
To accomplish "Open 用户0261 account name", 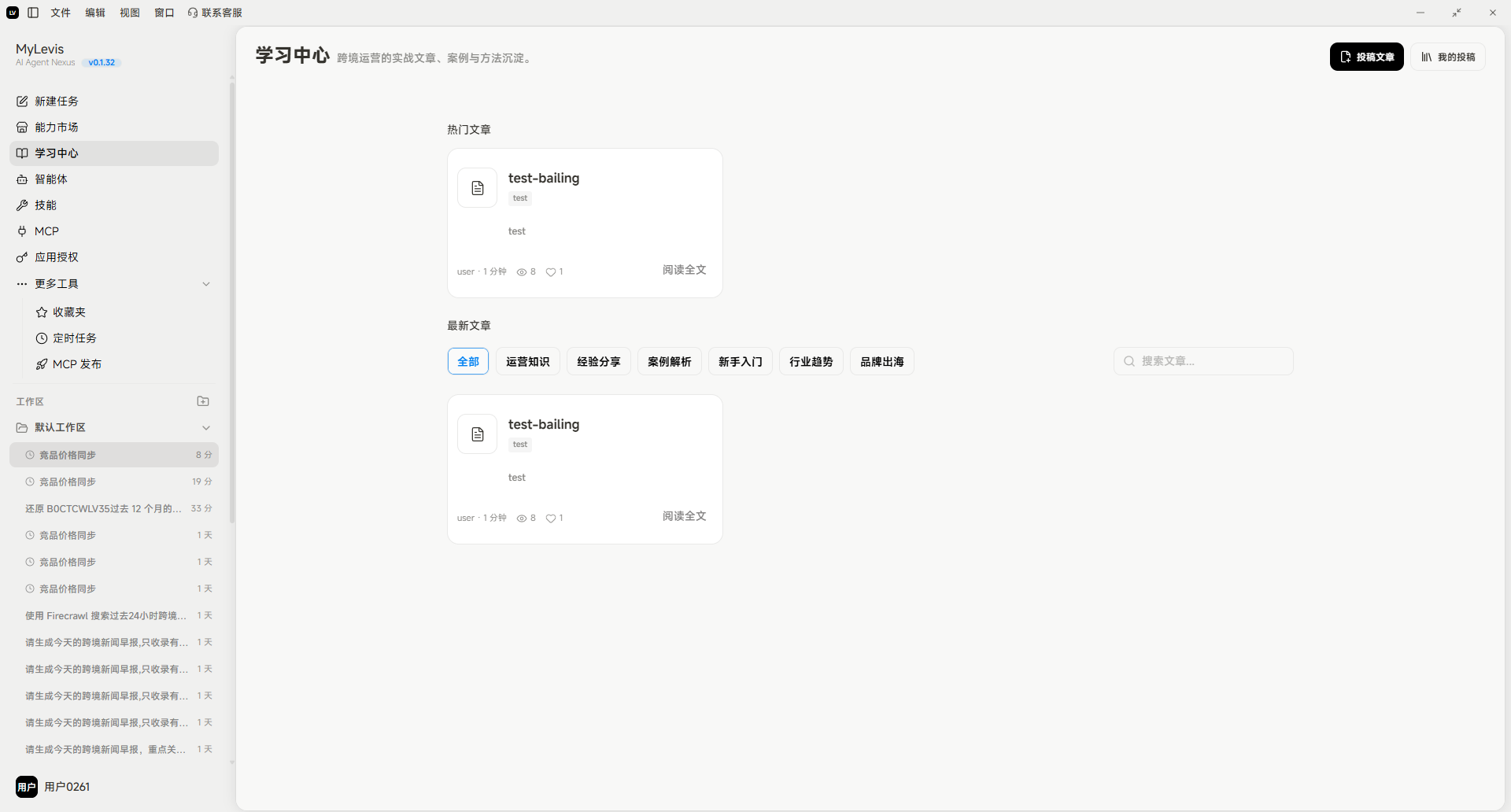I will [67, 787].
